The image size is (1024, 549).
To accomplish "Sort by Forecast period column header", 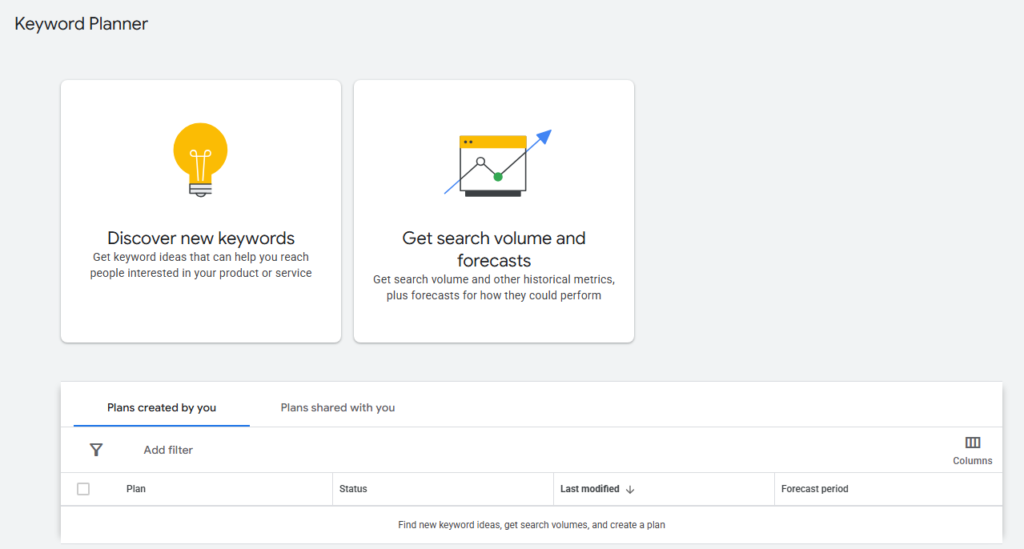I will pyautogui.click(x=814, y=489).
